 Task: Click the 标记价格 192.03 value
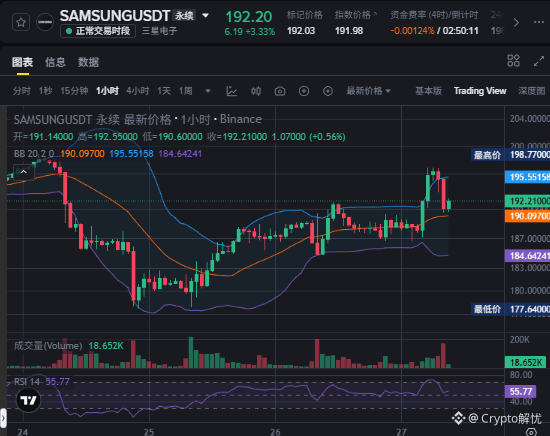(301, 31)
